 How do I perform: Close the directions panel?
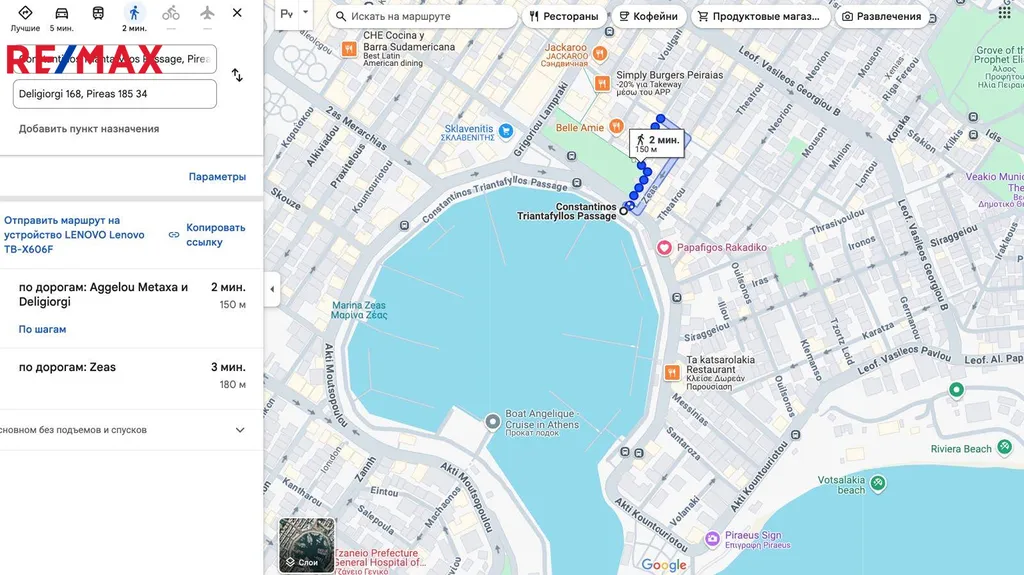237,13
